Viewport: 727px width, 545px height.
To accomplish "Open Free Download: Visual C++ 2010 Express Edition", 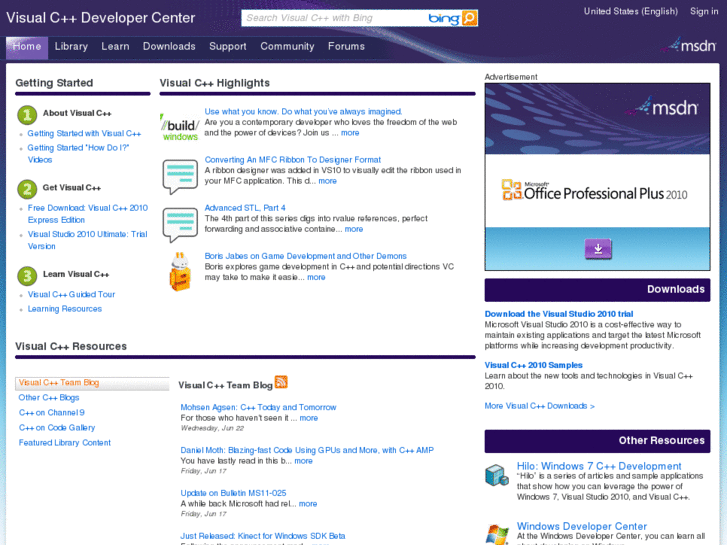I will click(88, 214).
